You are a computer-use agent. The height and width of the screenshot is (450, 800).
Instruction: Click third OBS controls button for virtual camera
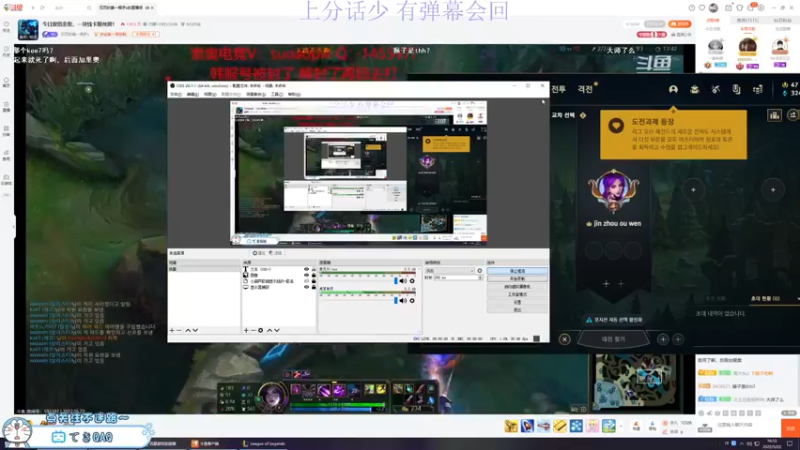(x=517, y=287)
